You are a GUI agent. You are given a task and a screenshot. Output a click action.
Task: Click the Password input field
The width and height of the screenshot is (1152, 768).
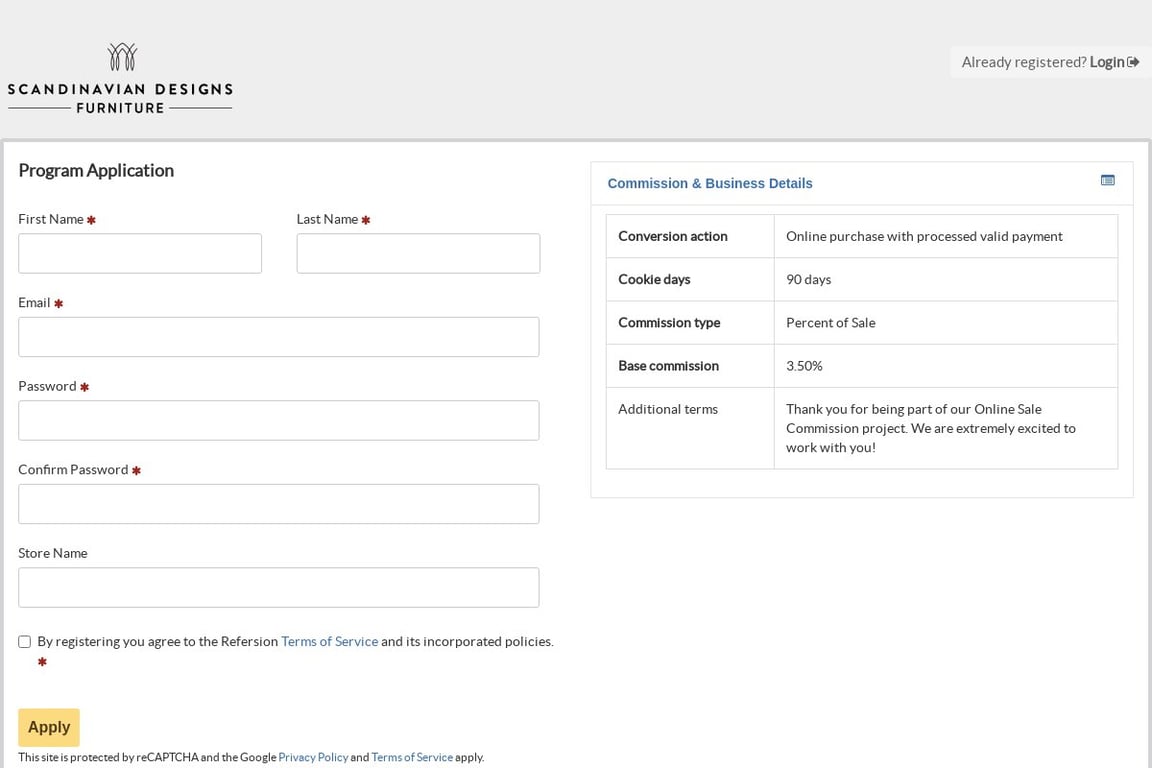tap(278, 420)
